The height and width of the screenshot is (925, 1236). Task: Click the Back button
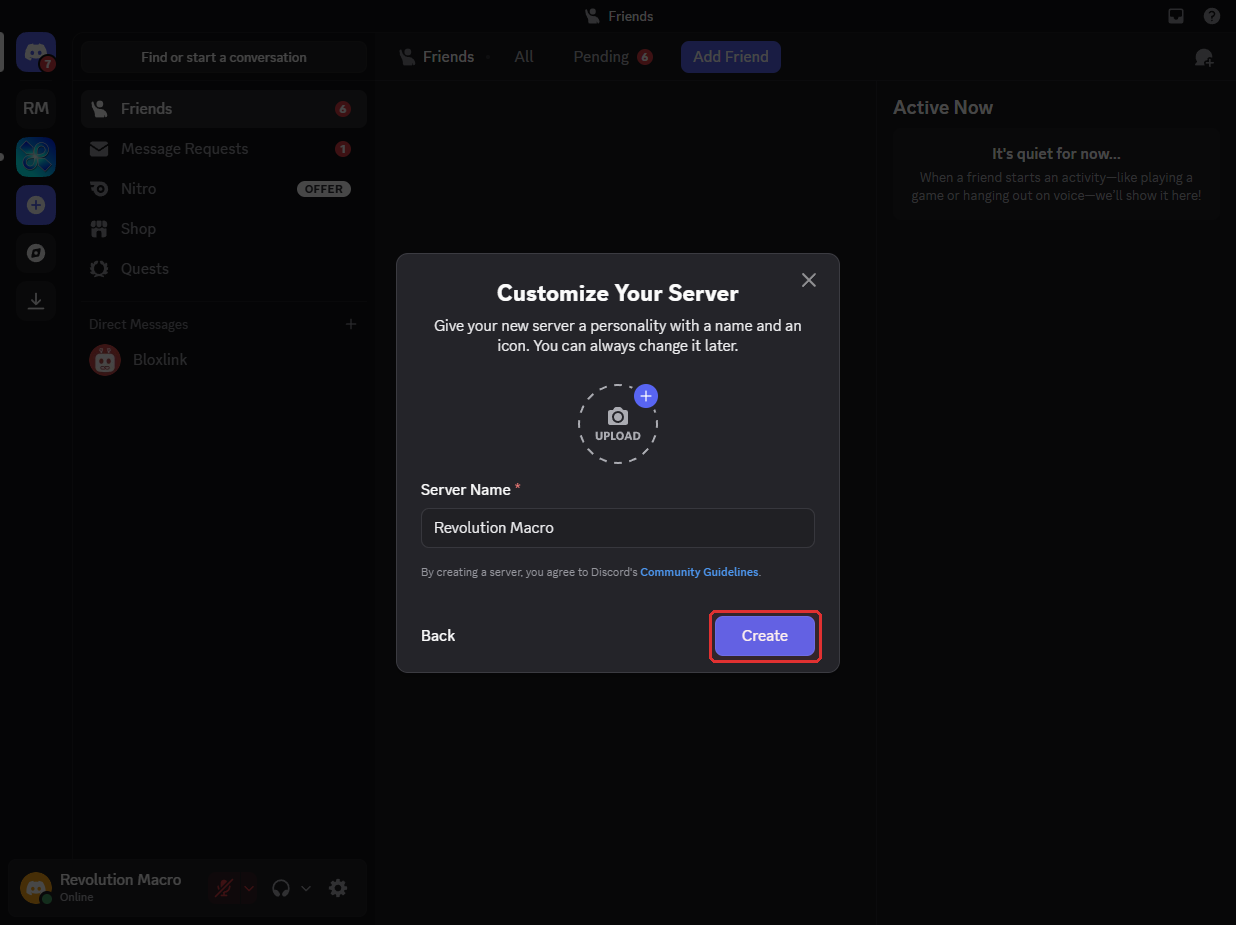click(438, 636)
